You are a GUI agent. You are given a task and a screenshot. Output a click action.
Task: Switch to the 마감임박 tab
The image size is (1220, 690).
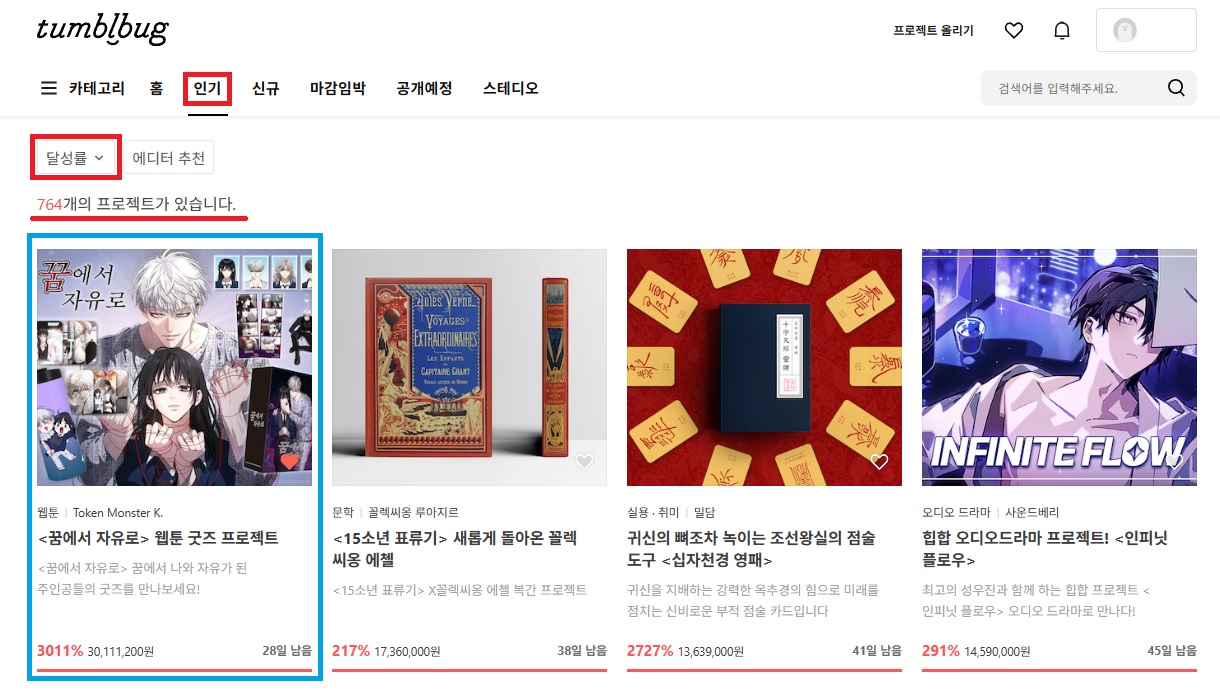(x=338, y=88)
